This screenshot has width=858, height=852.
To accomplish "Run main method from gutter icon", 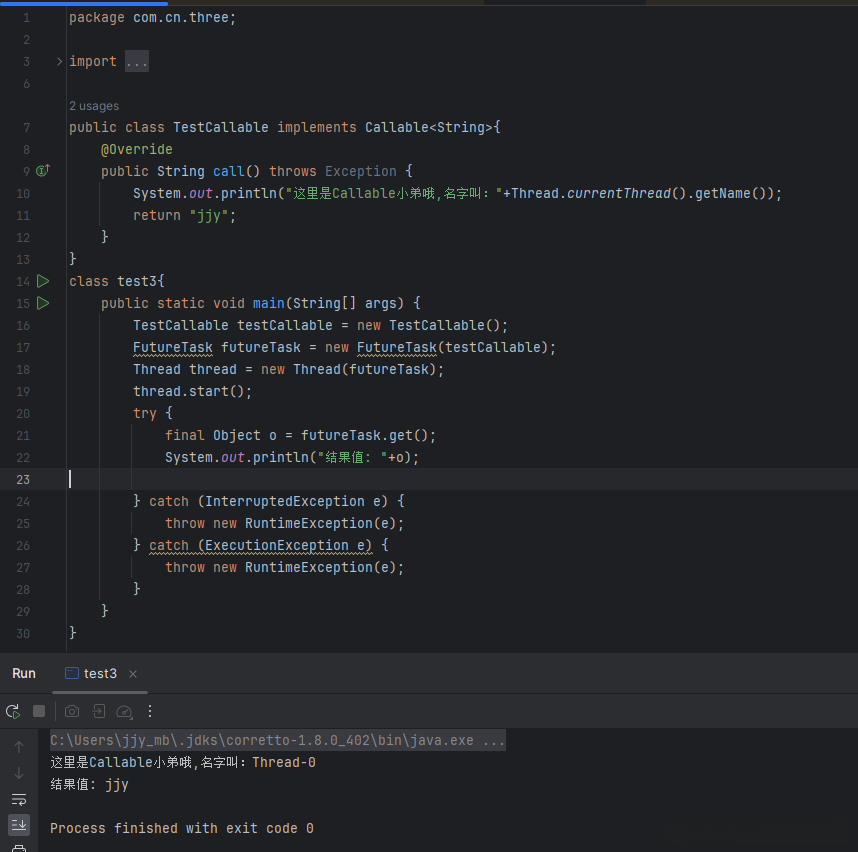I will tap(43, 303).
